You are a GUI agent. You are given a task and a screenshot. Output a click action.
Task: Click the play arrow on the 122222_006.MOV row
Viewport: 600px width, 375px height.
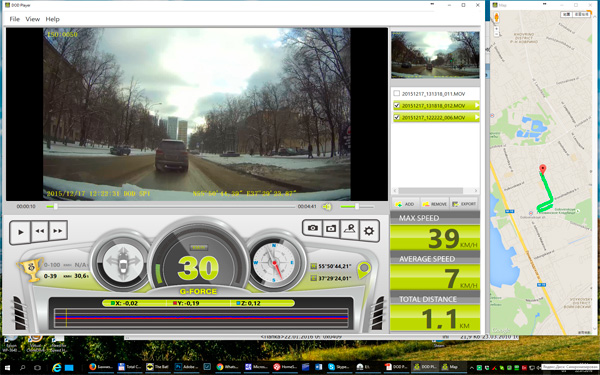coord(477,117)
